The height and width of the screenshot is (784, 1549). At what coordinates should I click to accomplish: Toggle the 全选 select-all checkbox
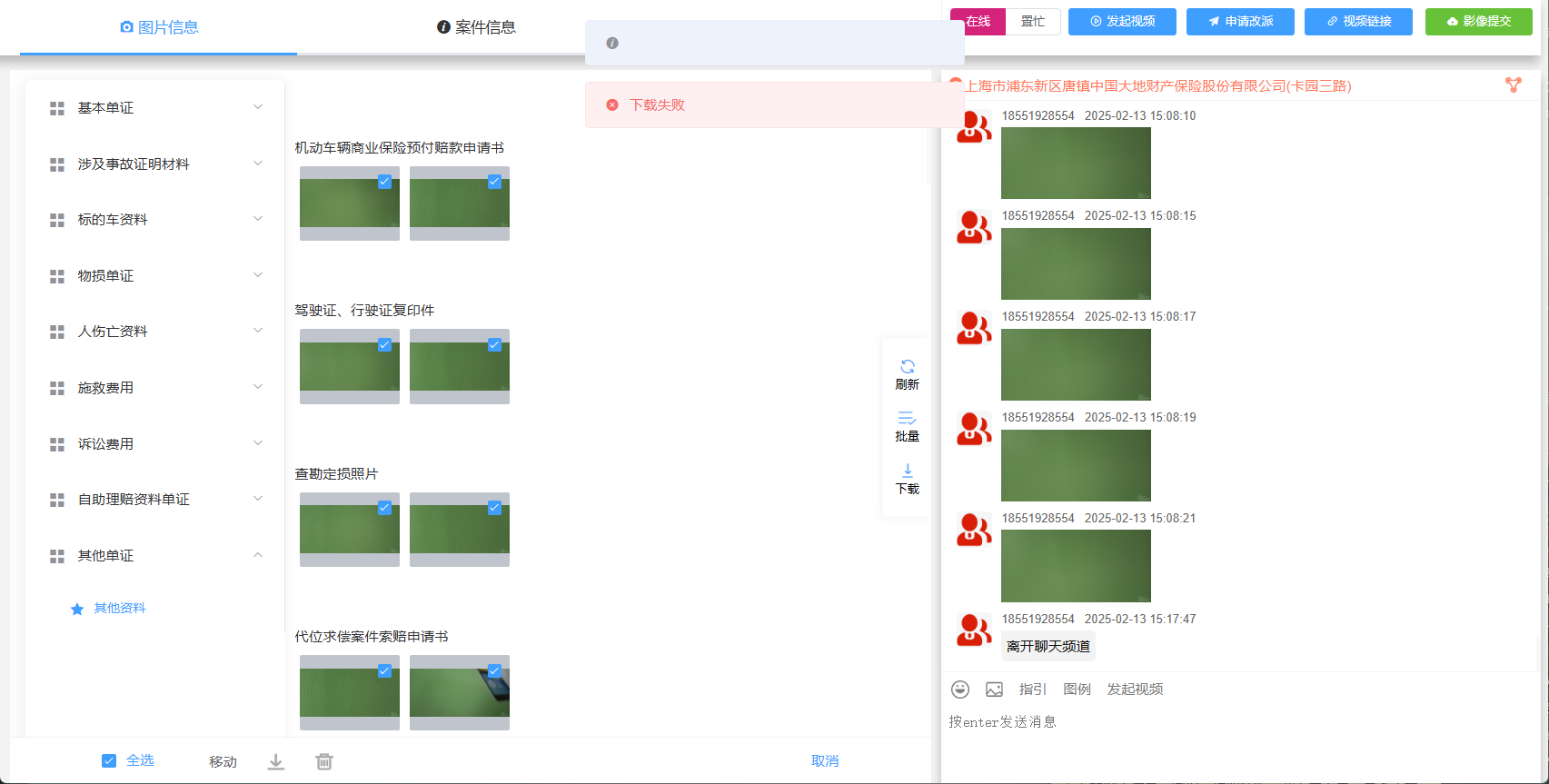109,760
